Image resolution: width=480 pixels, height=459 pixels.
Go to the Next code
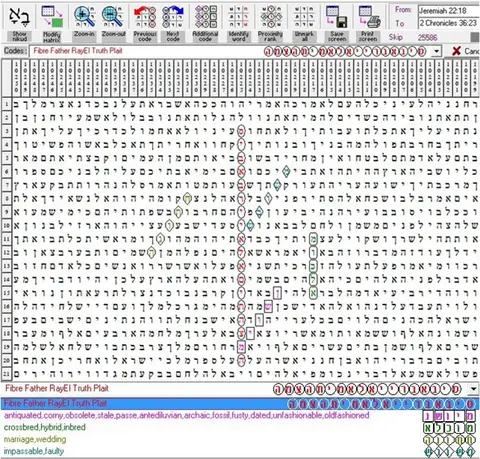pyautogui.click(x=173, y=23)
